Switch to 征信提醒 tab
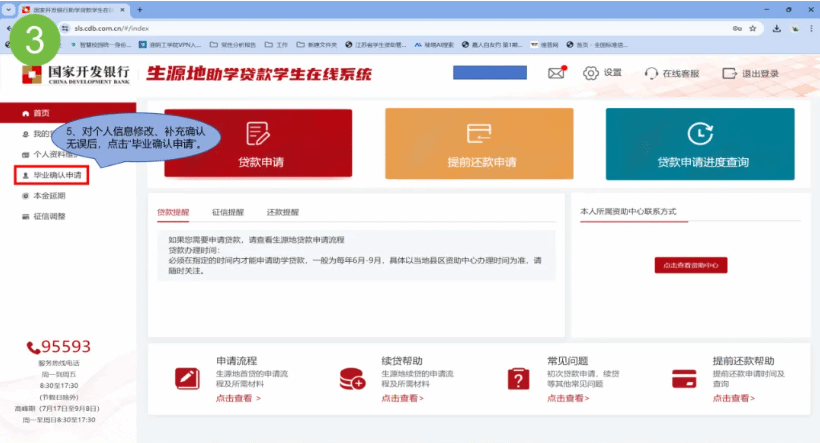Screen dimensions: 820x443 tap(228, 212)
